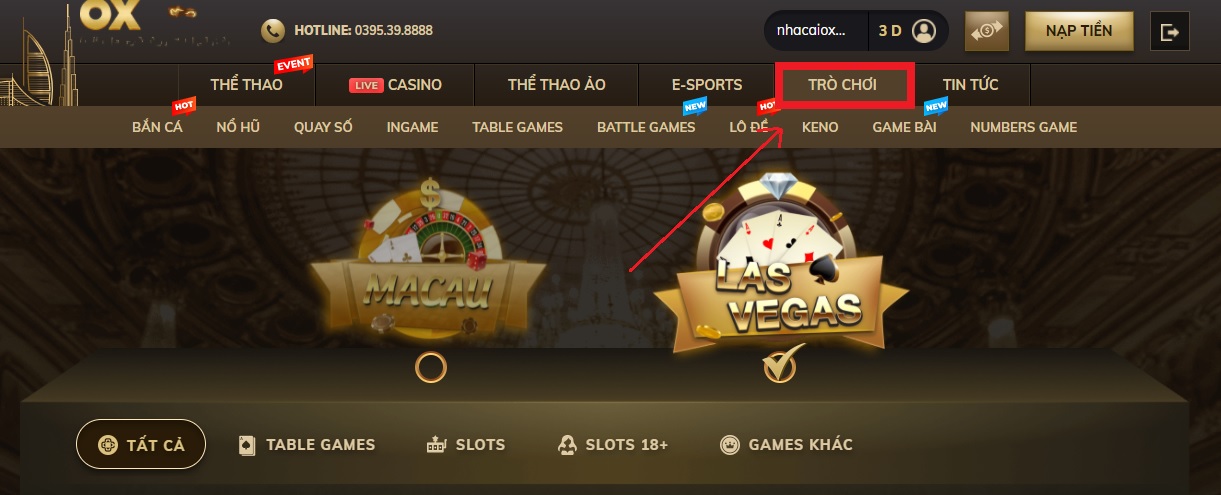This screenshot has height=495, width=1221.
Task: Open the Live Casino menu
Action: [x=395, y=85]
